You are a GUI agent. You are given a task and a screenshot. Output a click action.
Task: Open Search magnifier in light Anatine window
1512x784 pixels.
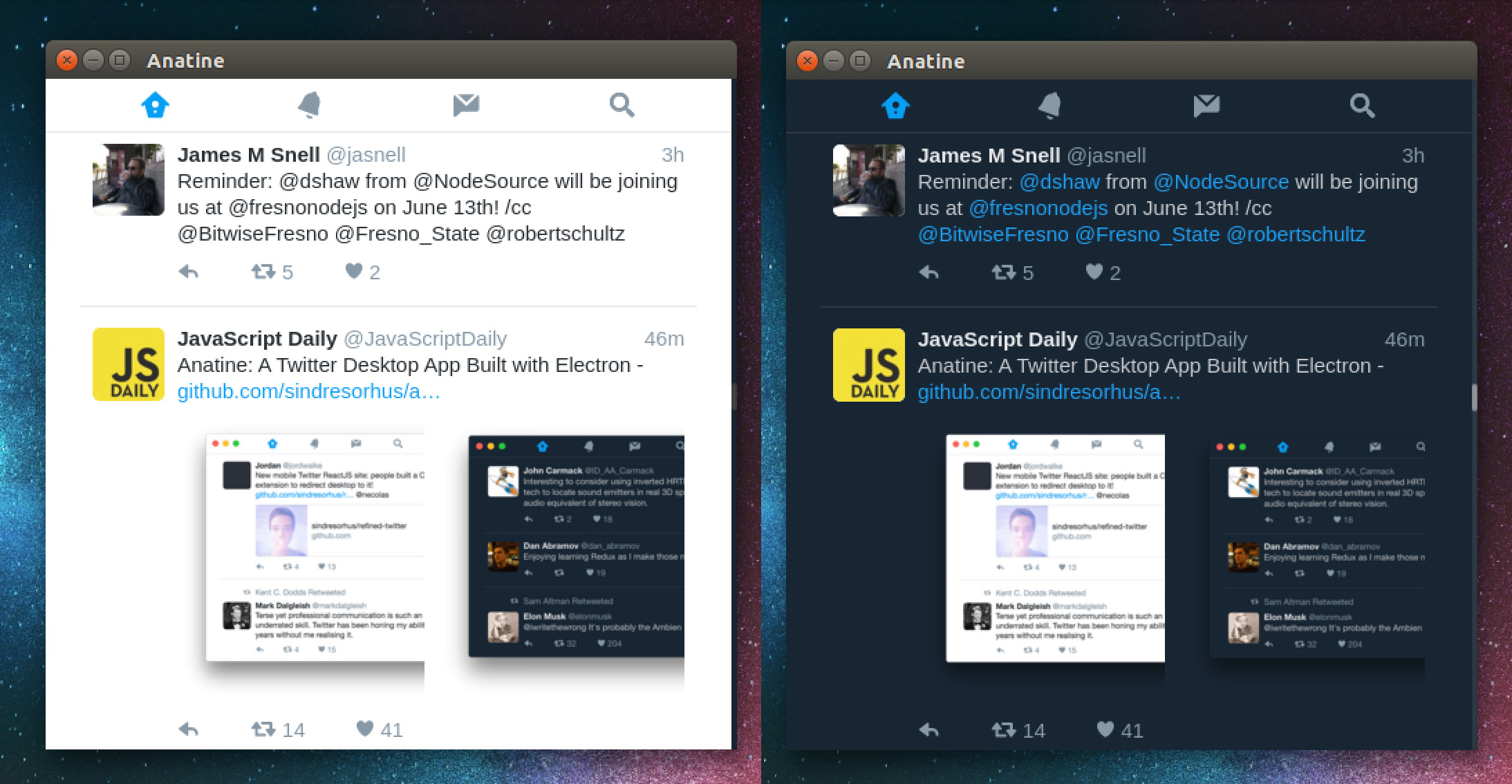(622, 105)
